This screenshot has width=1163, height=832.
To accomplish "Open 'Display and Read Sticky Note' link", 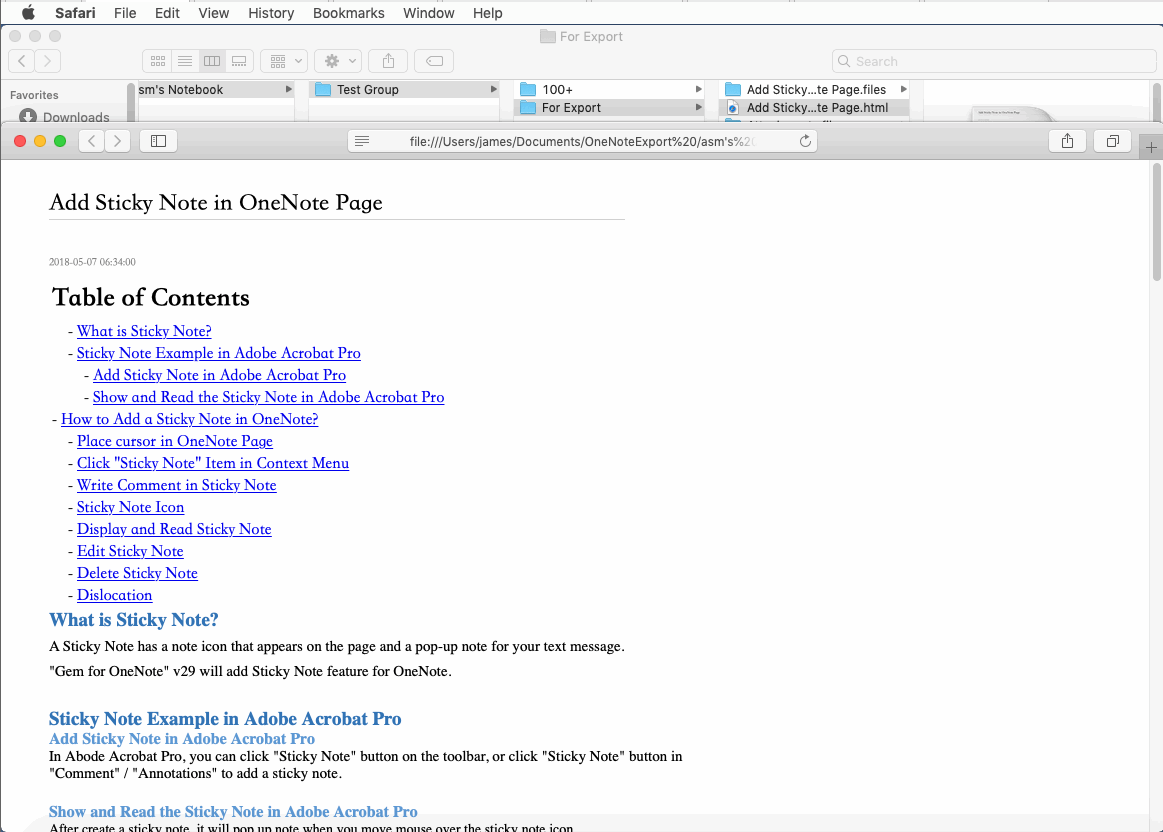I will coord(174,529).
